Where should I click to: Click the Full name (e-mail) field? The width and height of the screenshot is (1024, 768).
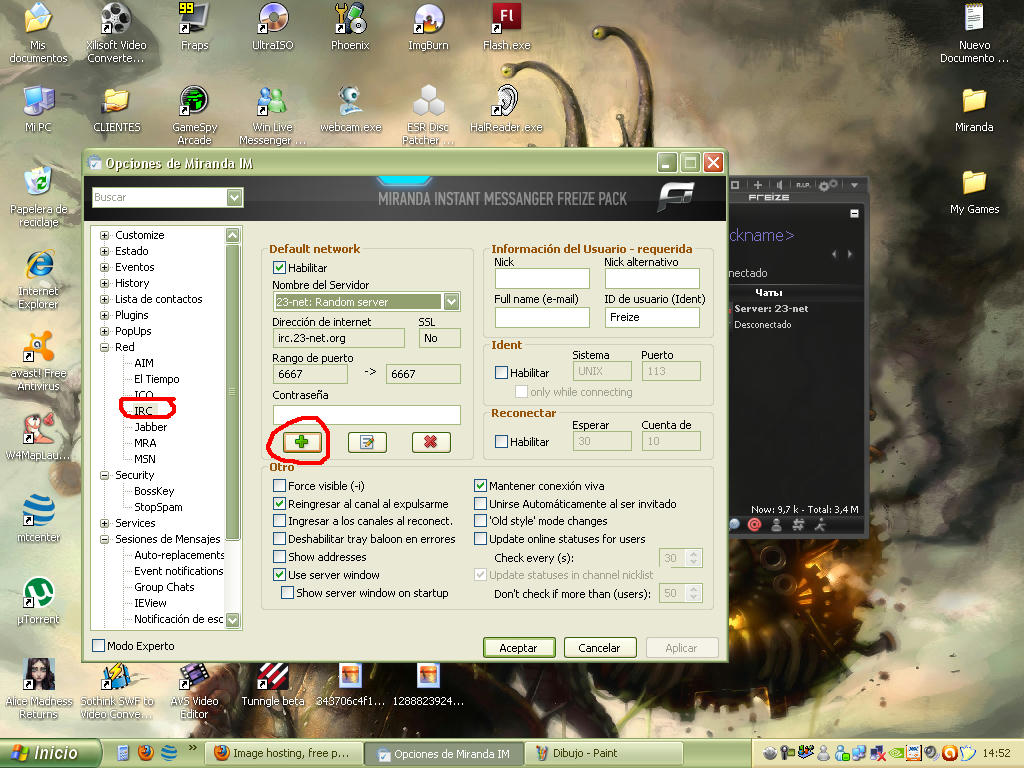(542, 317)
